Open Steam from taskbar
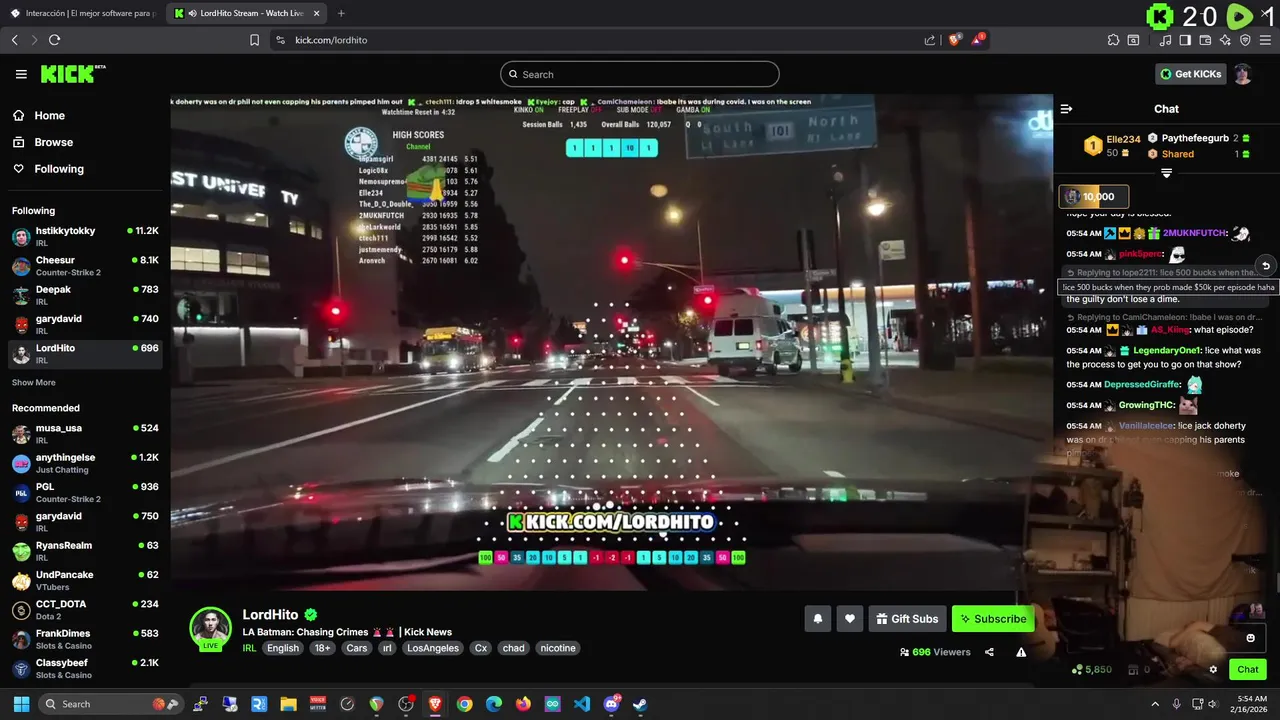The image size is (1280, 720). pos(640,704)
